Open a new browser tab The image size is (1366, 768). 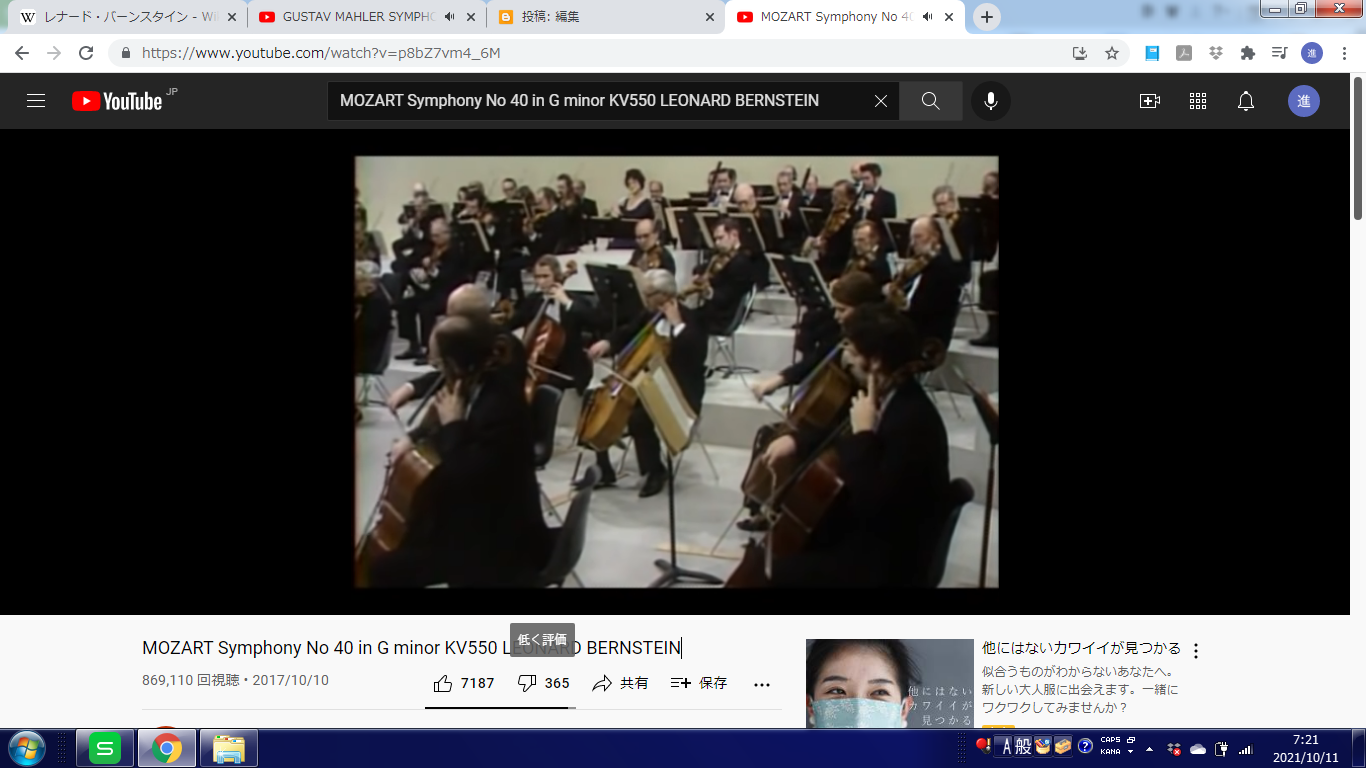pos(987,17)
